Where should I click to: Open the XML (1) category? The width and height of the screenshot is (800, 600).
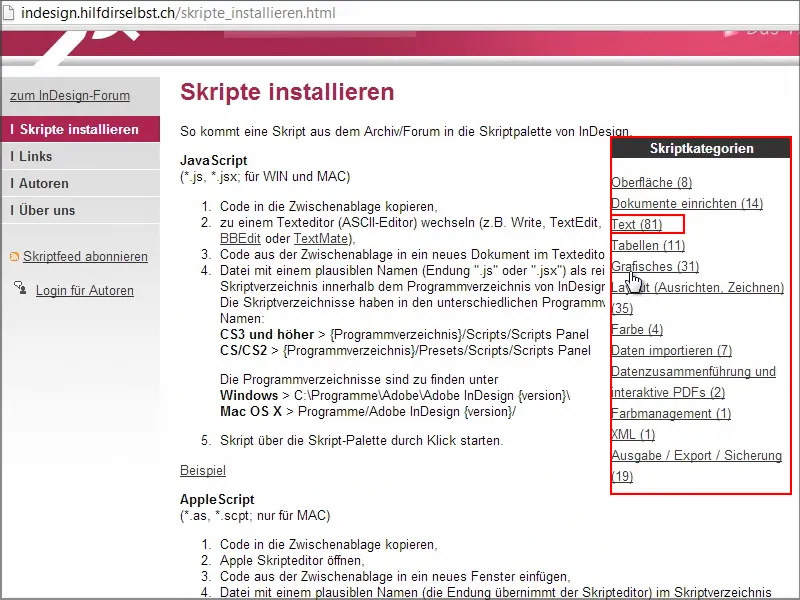631,434
